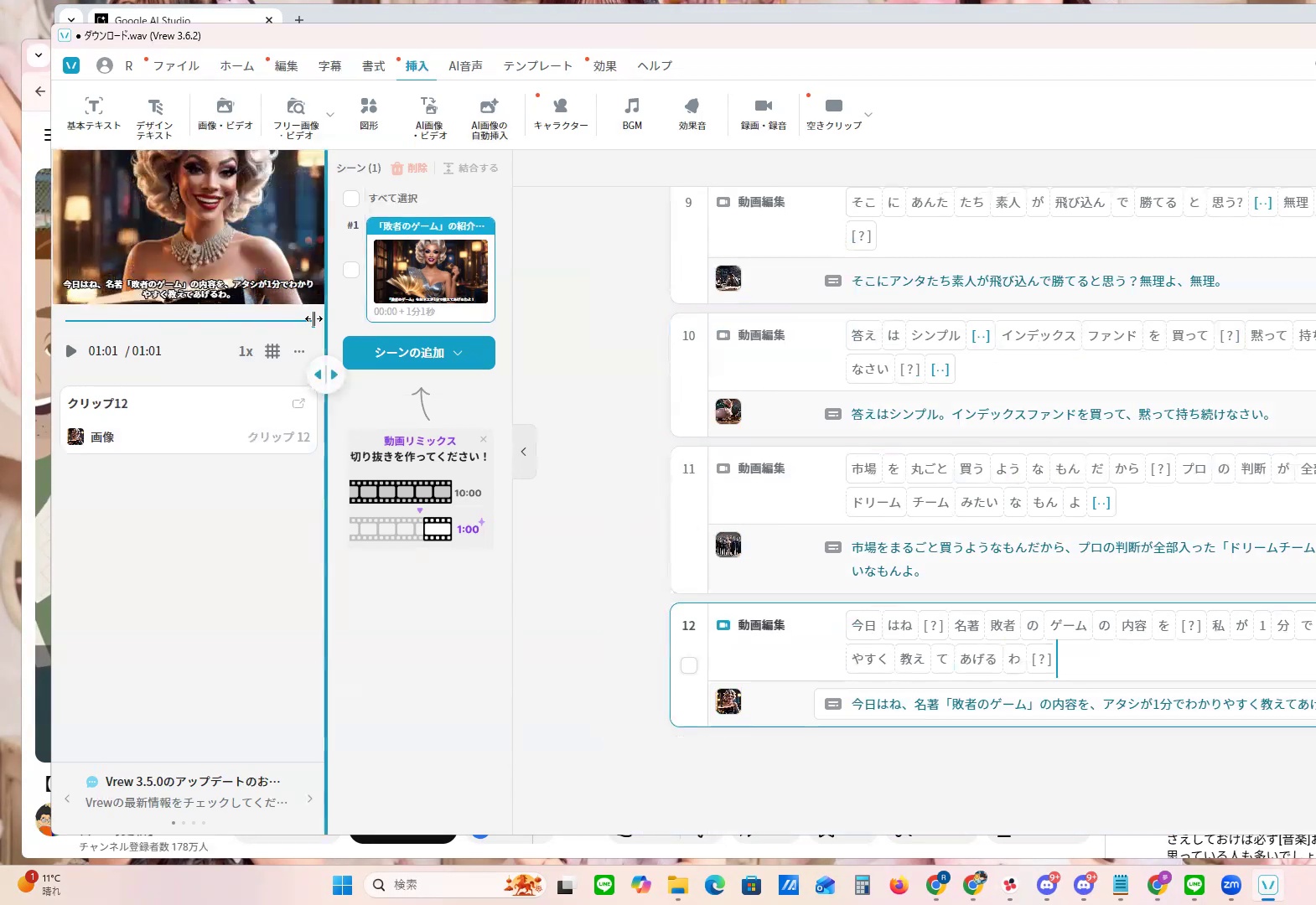Open the shapes (図形) tool

click(369, 114)
